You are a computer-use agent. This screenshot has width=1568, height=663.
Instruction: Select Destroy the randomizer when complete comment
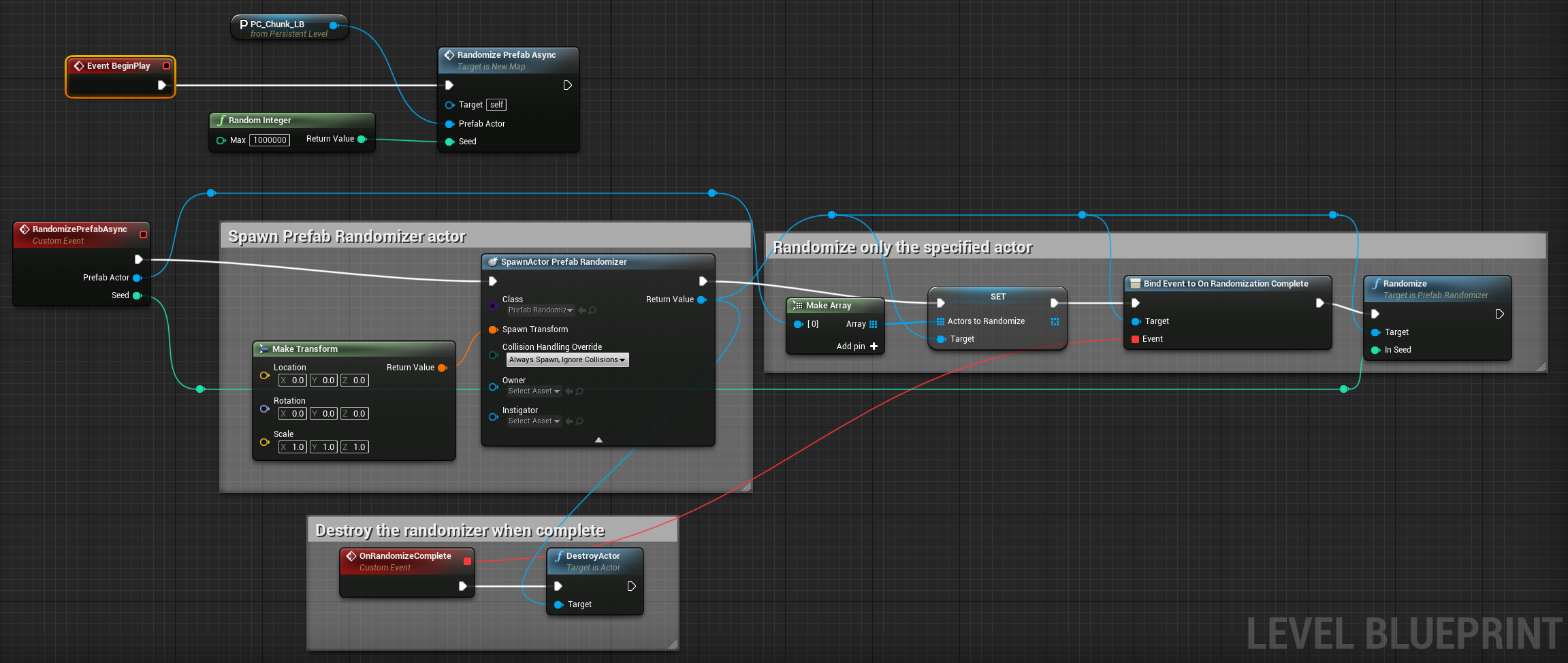460,530
